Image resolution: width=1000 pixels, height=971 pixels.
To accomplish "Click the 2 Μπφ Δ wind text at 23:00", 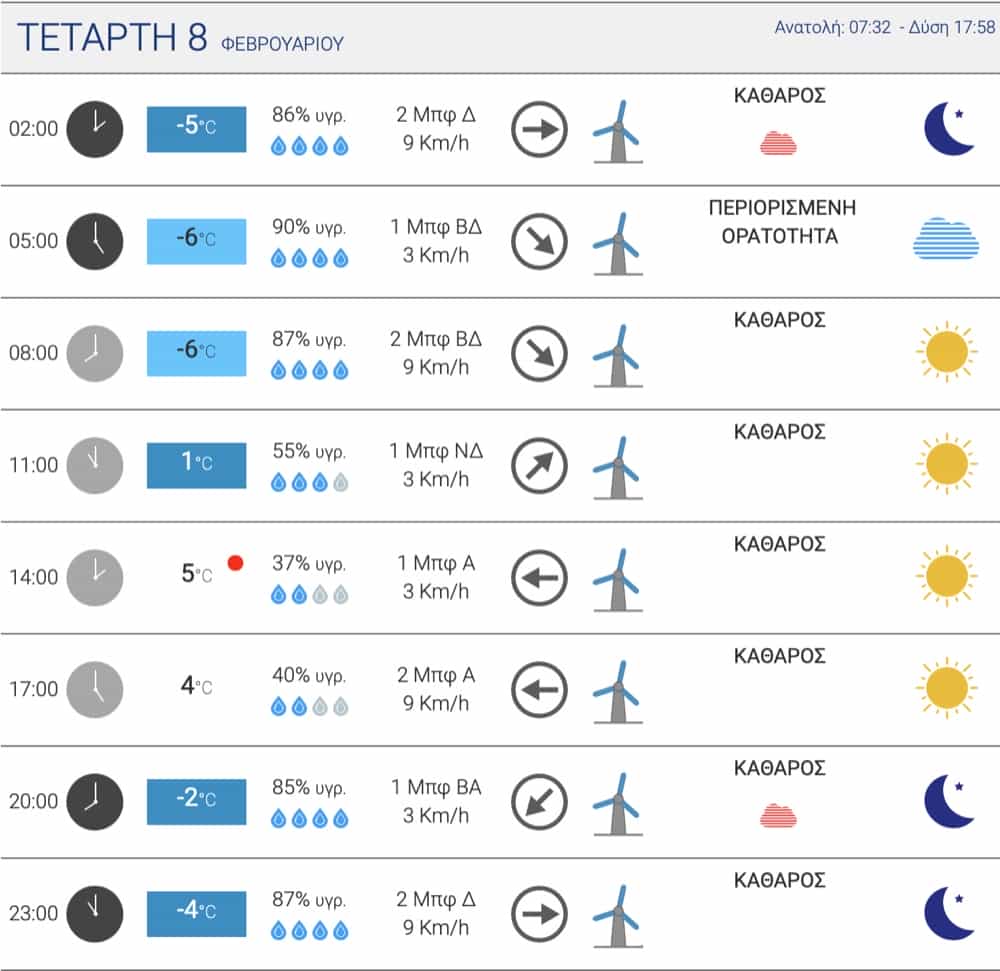I will pos(436,898).
